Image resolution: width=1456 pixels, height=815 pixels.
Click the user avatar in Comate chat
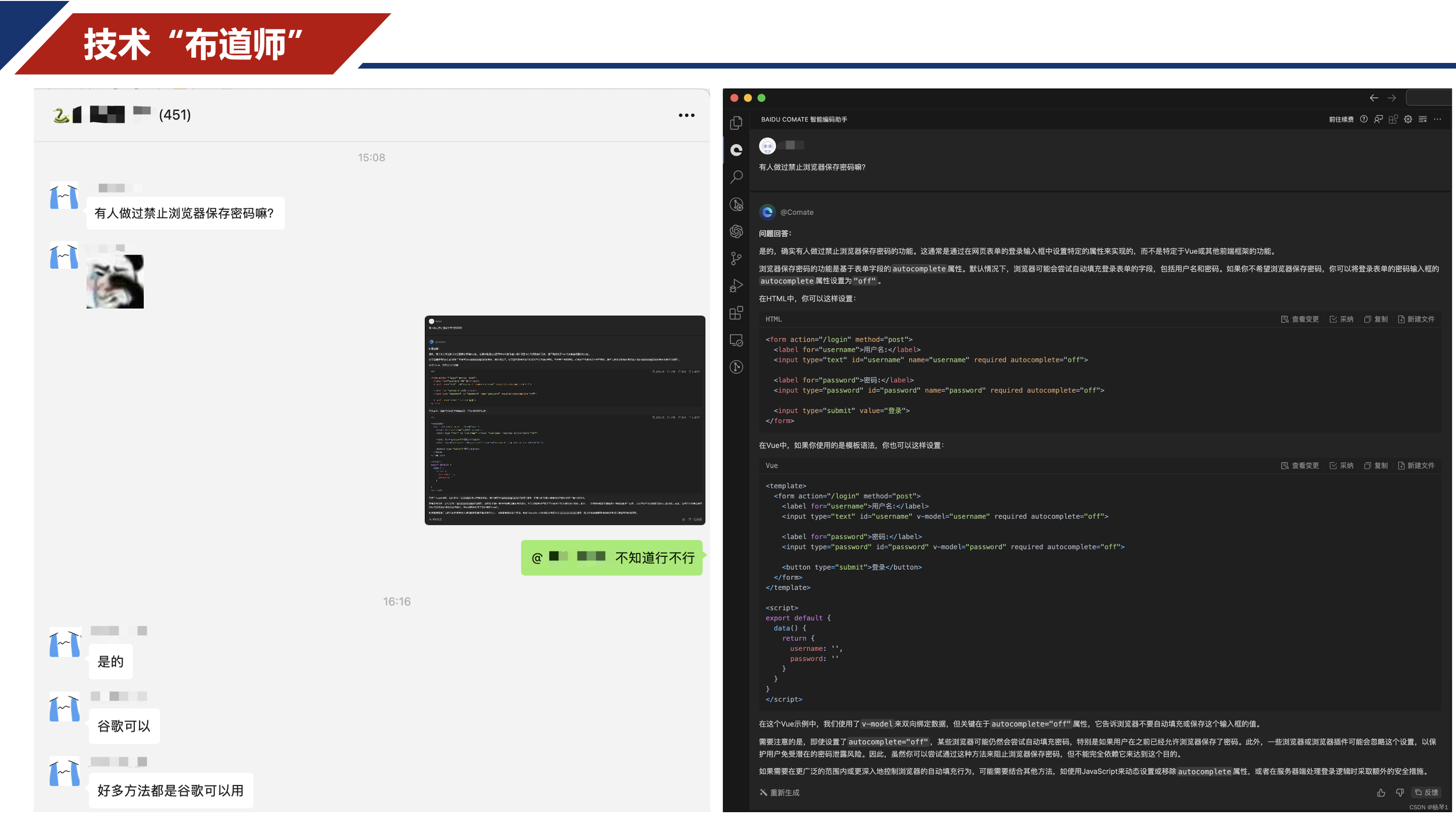767,146
